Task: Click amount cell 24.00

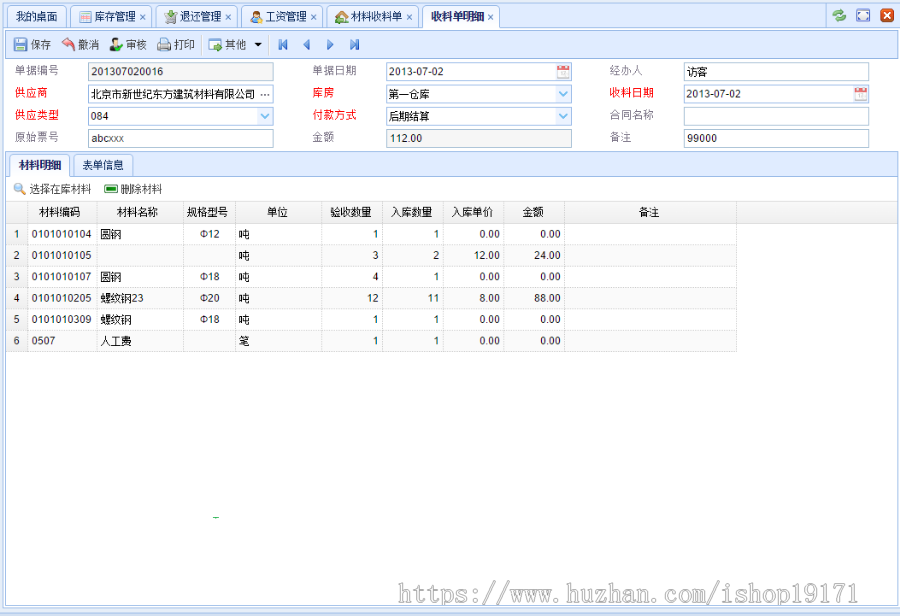Action: pos(534,255)
